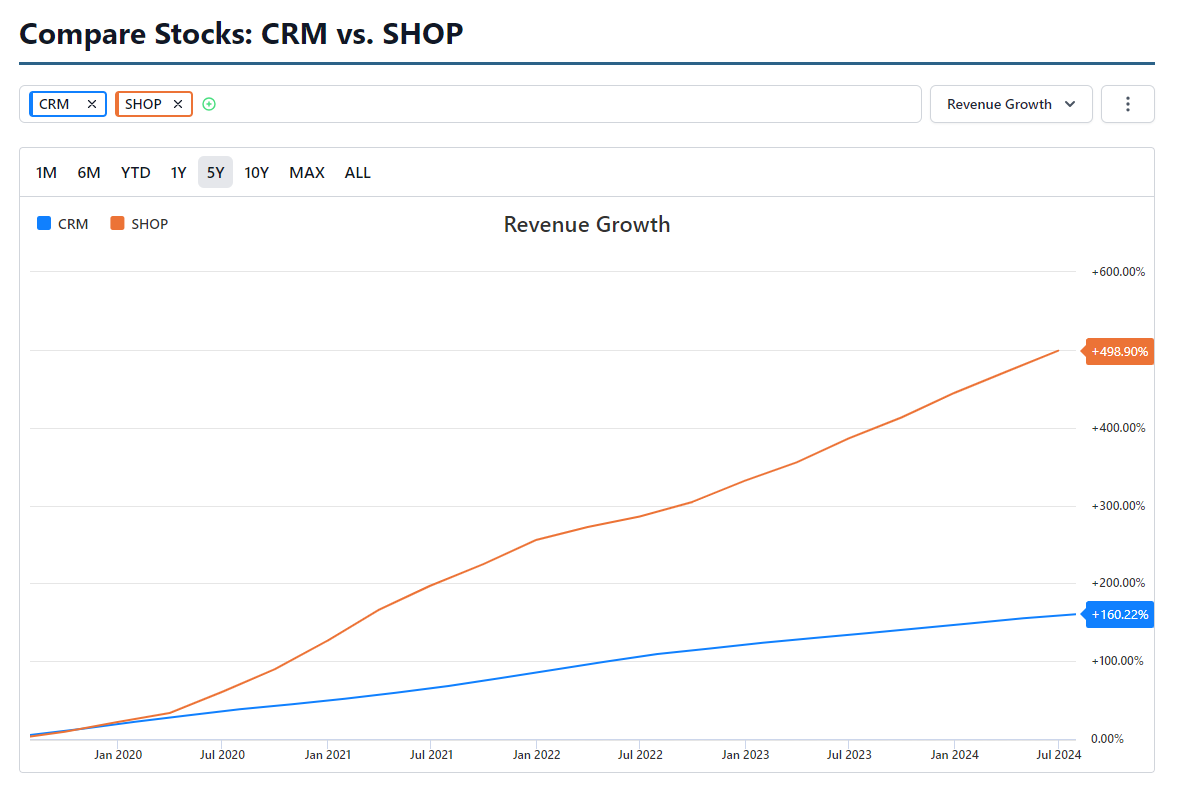The height and width of the screenshot is (800, 1204).
Task: Remove the CRM ticker chip
Action: [91, 103]
